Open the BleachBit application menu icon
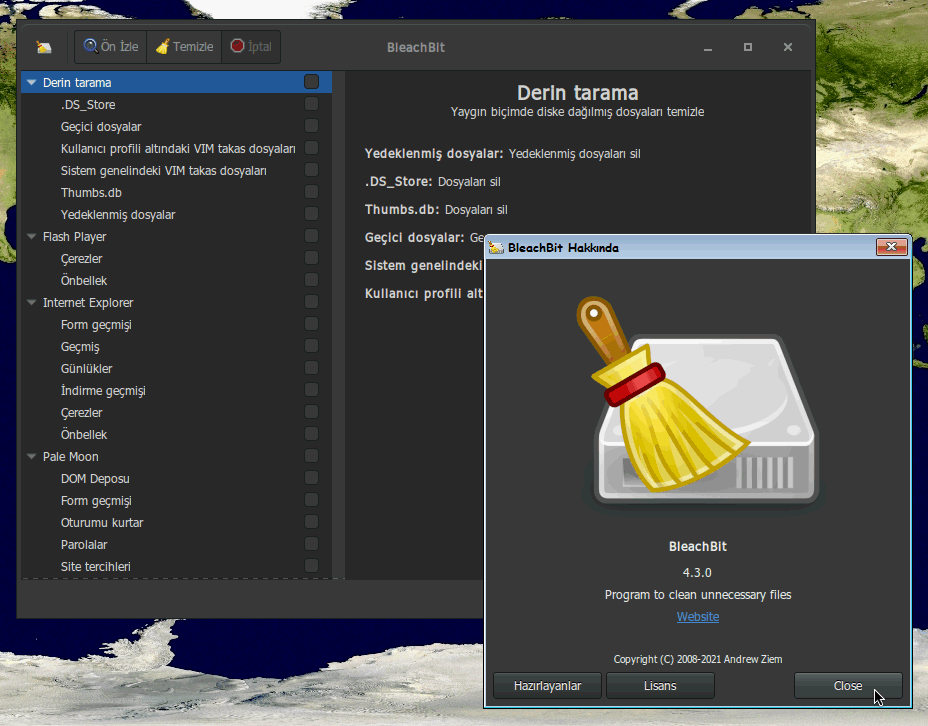928x726 pixels. tap(44, 47)
